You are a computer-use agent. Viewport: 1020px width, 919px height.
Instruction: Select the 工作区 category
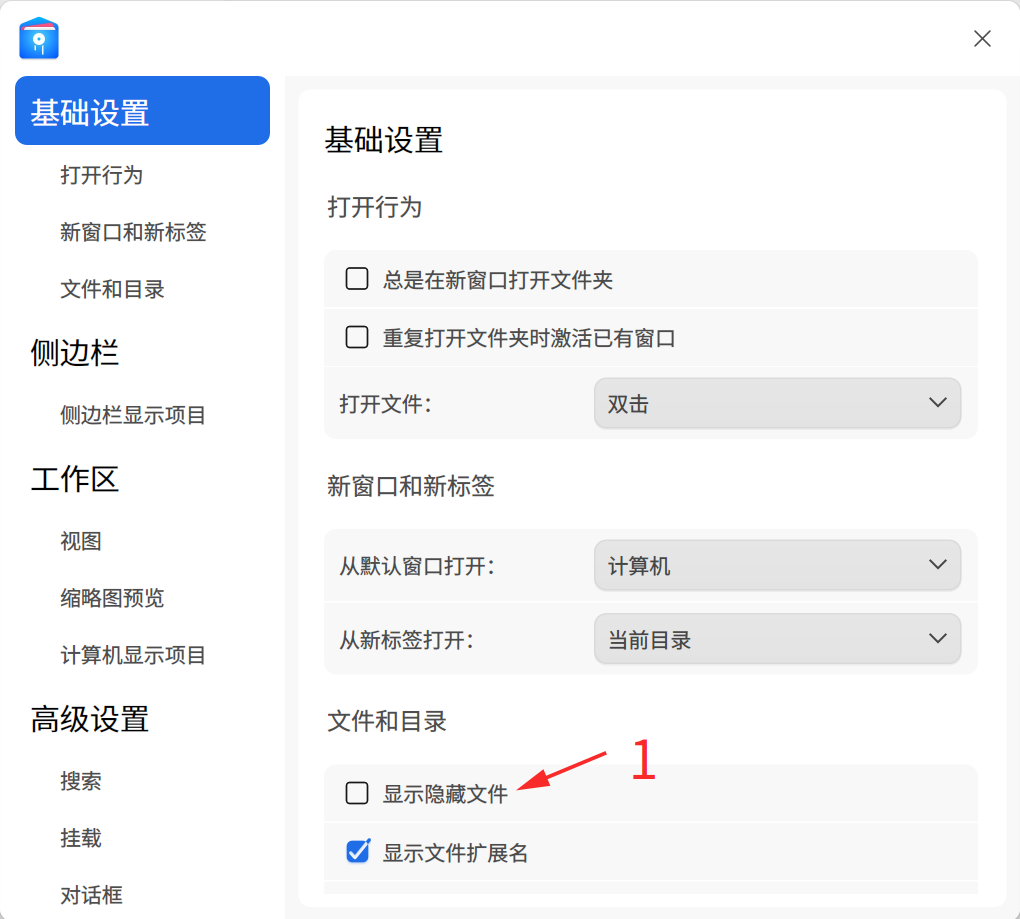tap(74, 479)
